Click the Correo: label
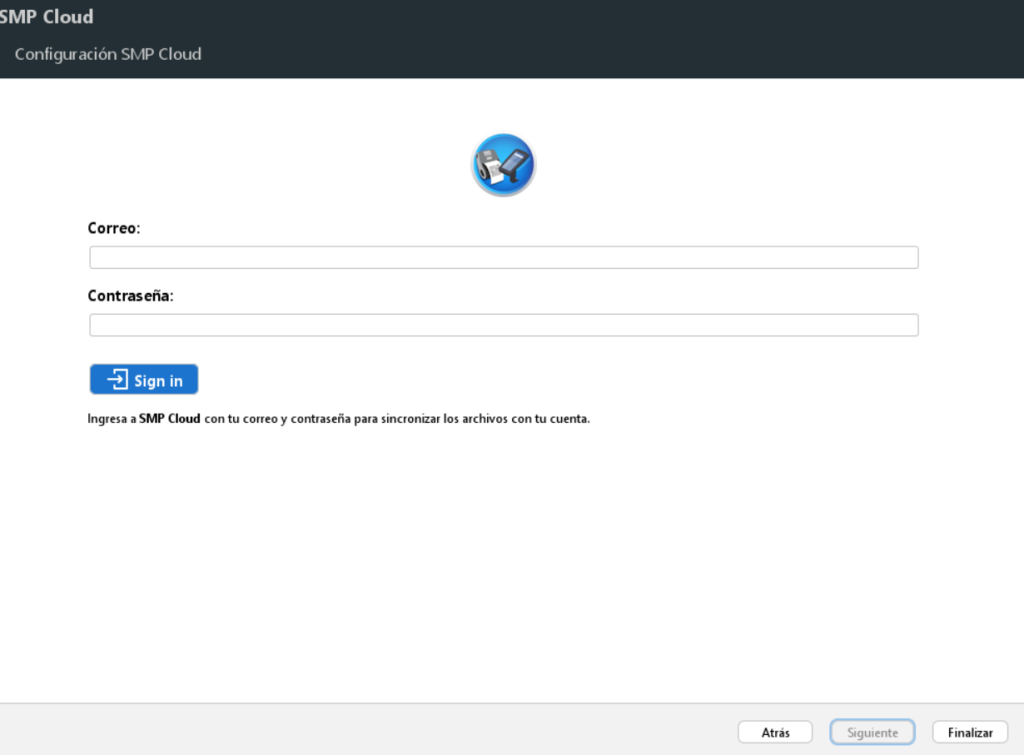The width and height of the screenshot is (1024, 755). 114,228
